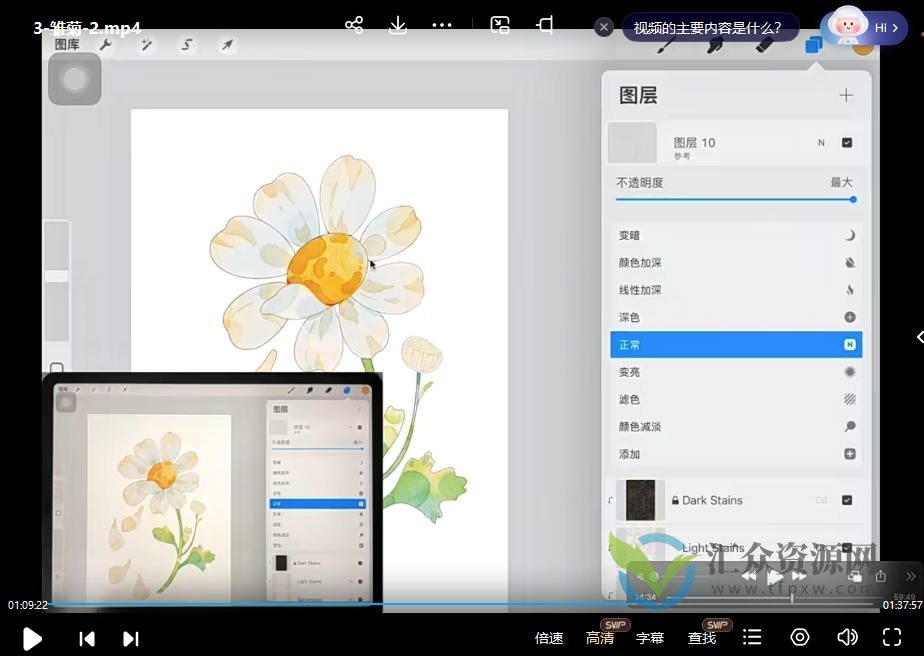Open the three-dot more options menu
The image size is (924, 656).
pyautogui.click(x=443, y=25)
